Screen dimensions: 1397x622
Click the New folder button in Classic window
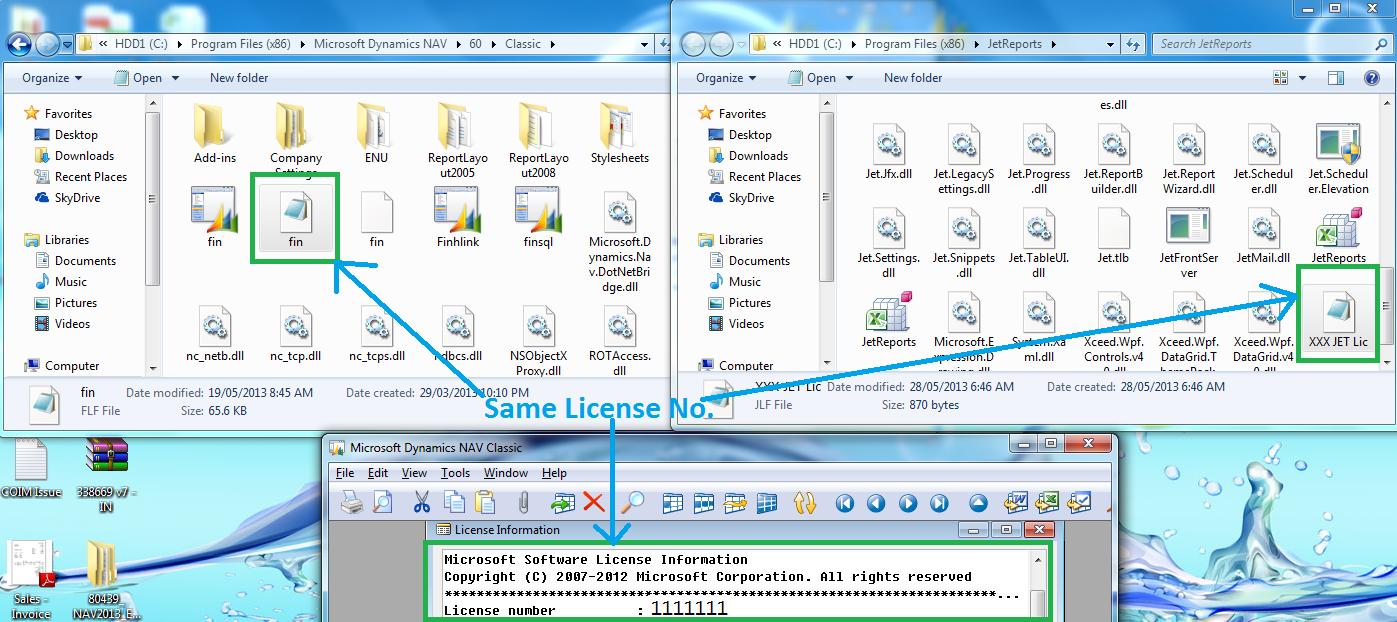point(238,77)
